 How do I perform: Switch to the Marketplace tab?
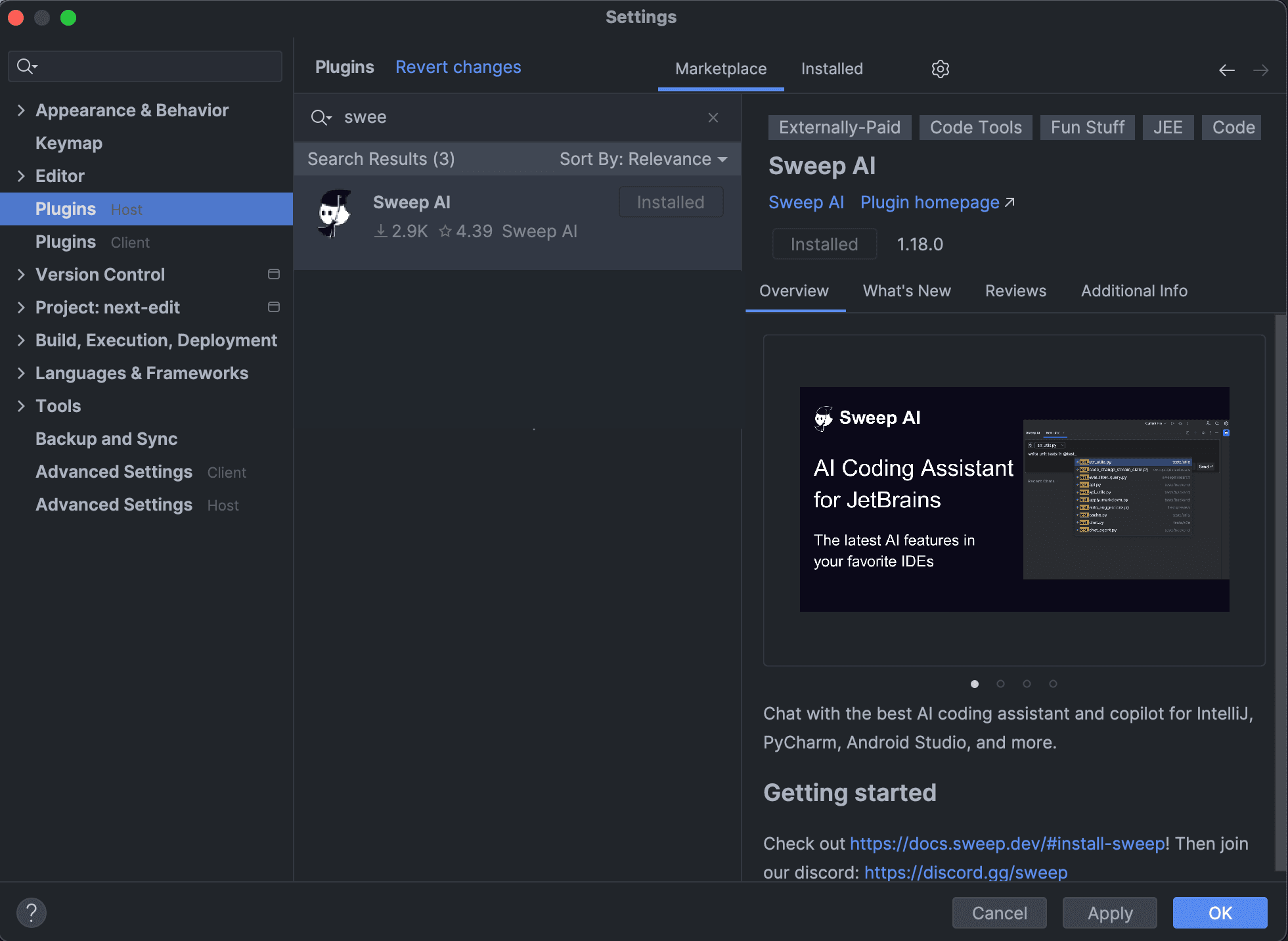pyautogui.click(x=721, y=69)
